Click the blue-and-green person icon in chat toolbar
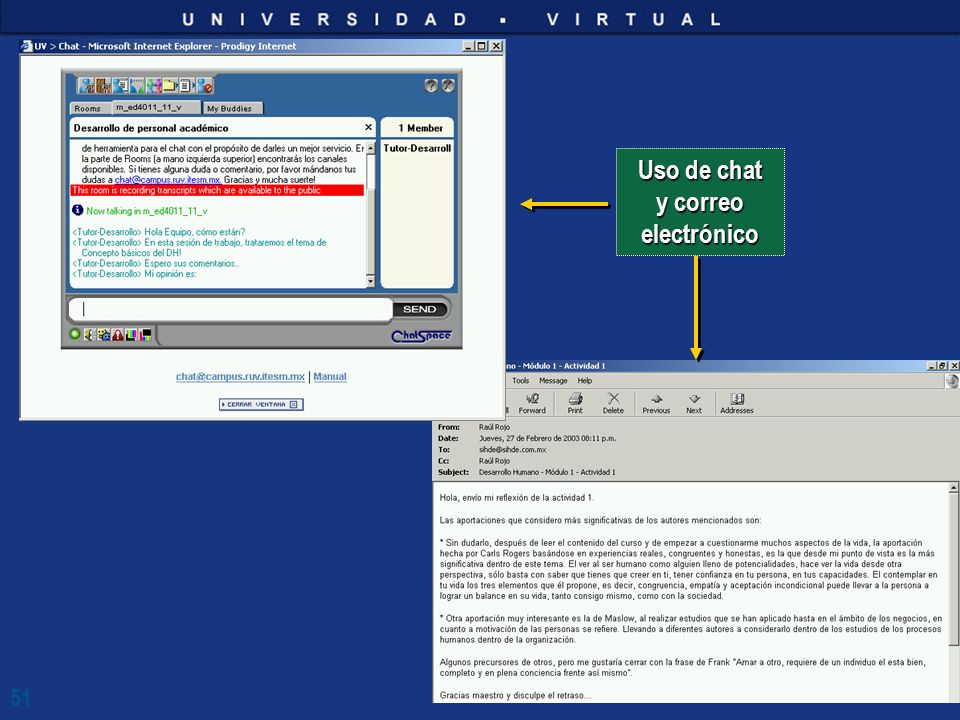The image size is (960, 720). (x=137, y=86)
